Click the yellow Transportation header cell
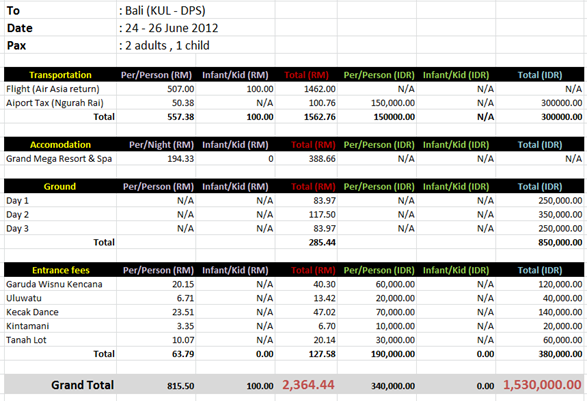The height and width of the screenshot is (401, 587). pos(60,75)
